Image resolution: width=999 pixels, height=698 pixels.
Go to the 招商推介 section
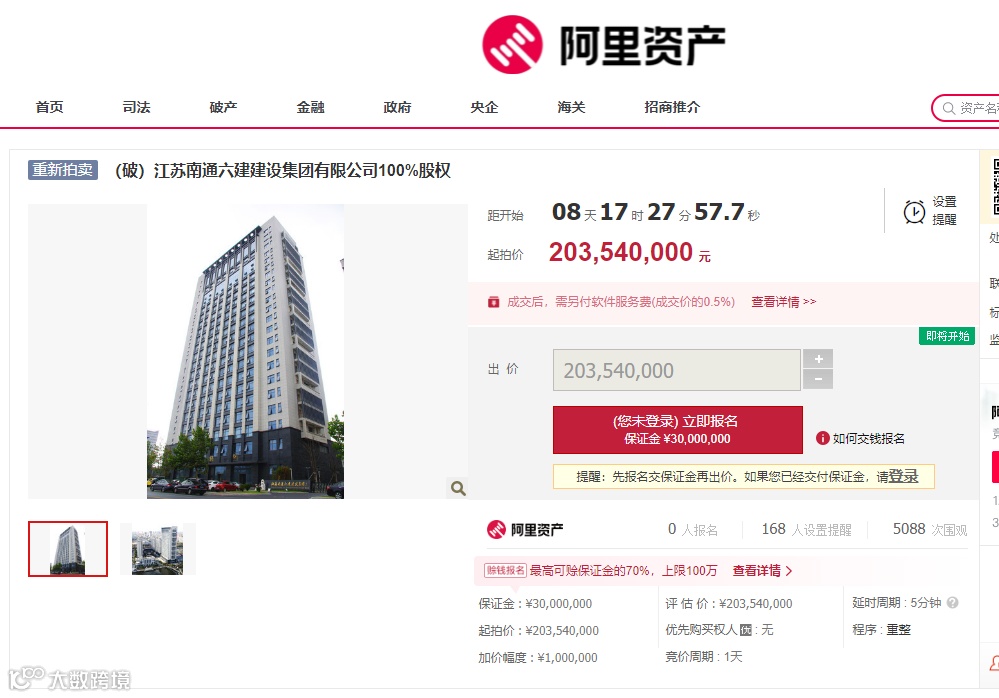point(672,107)
